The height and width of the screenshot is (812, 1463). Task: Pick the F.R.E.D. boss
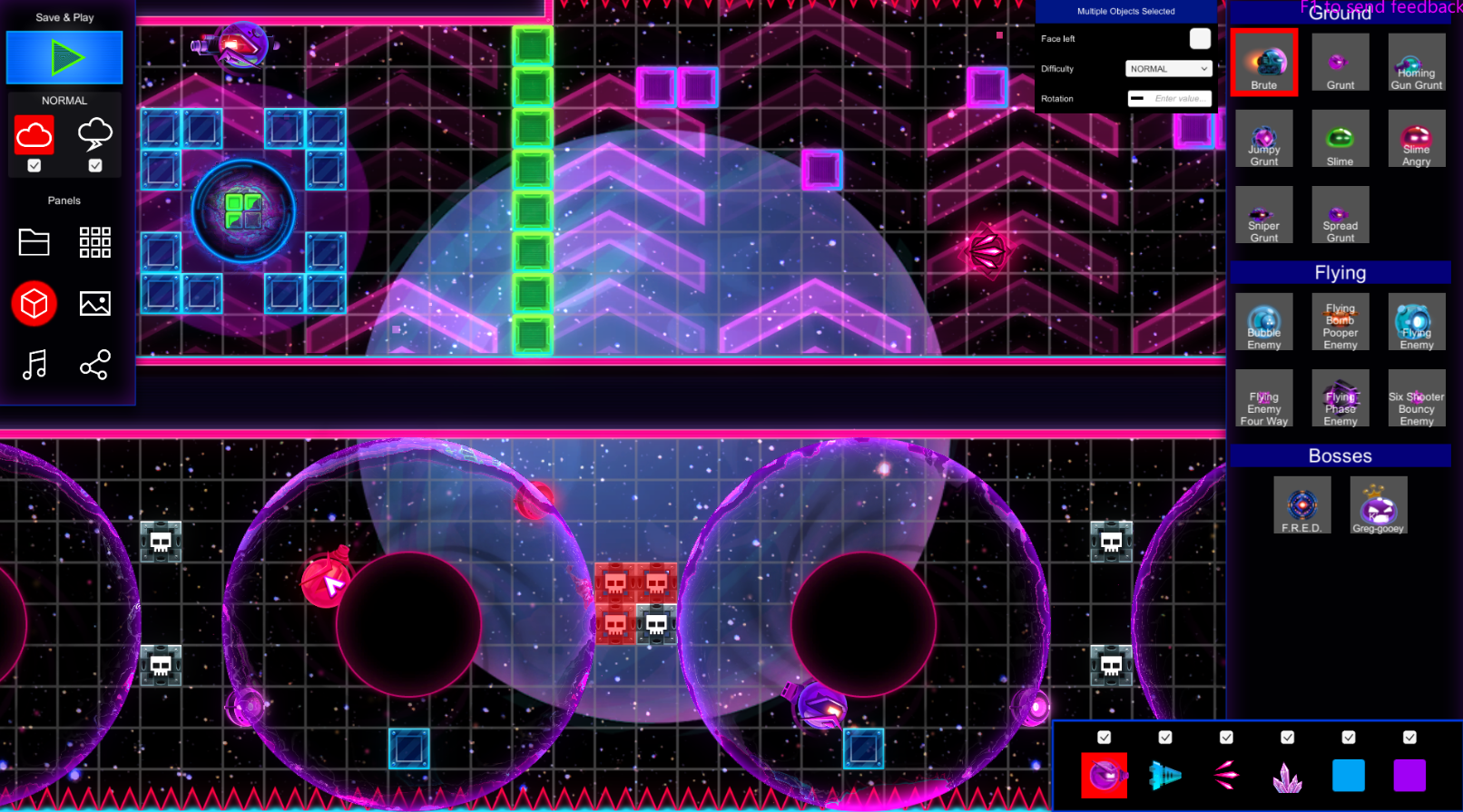[x=1301, y=505]
